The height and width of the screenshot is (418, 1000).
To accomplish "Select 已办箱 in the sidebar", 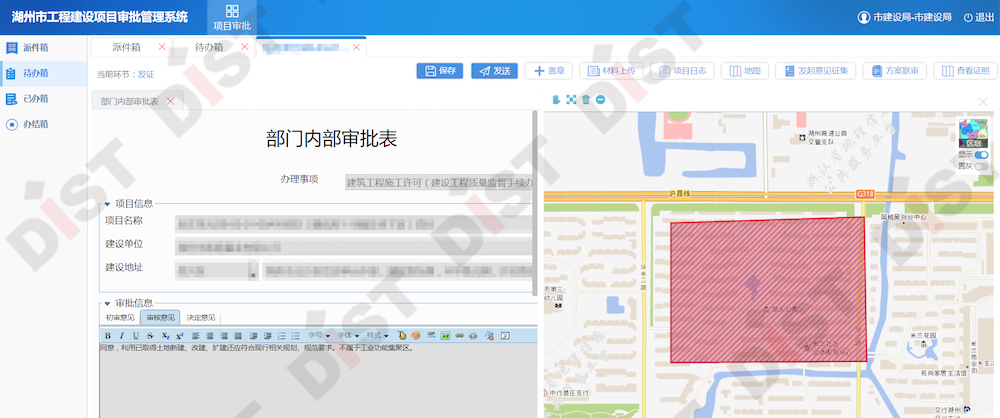I will 35,98.
